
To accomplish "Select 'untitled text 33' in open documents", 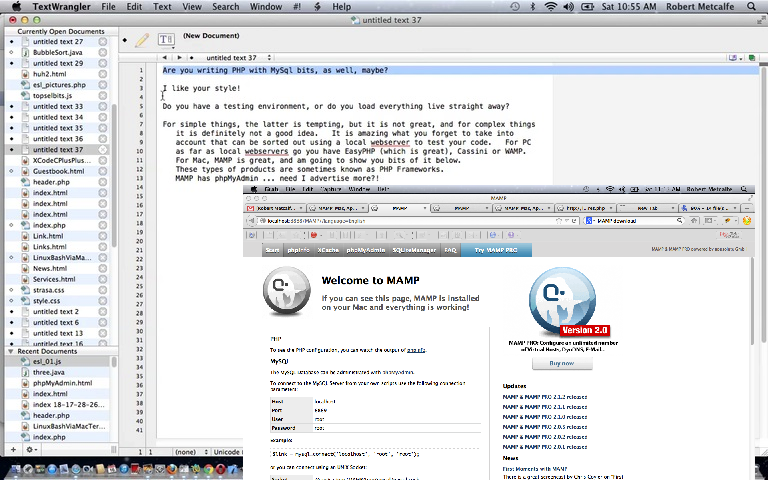I will point(58,106).
